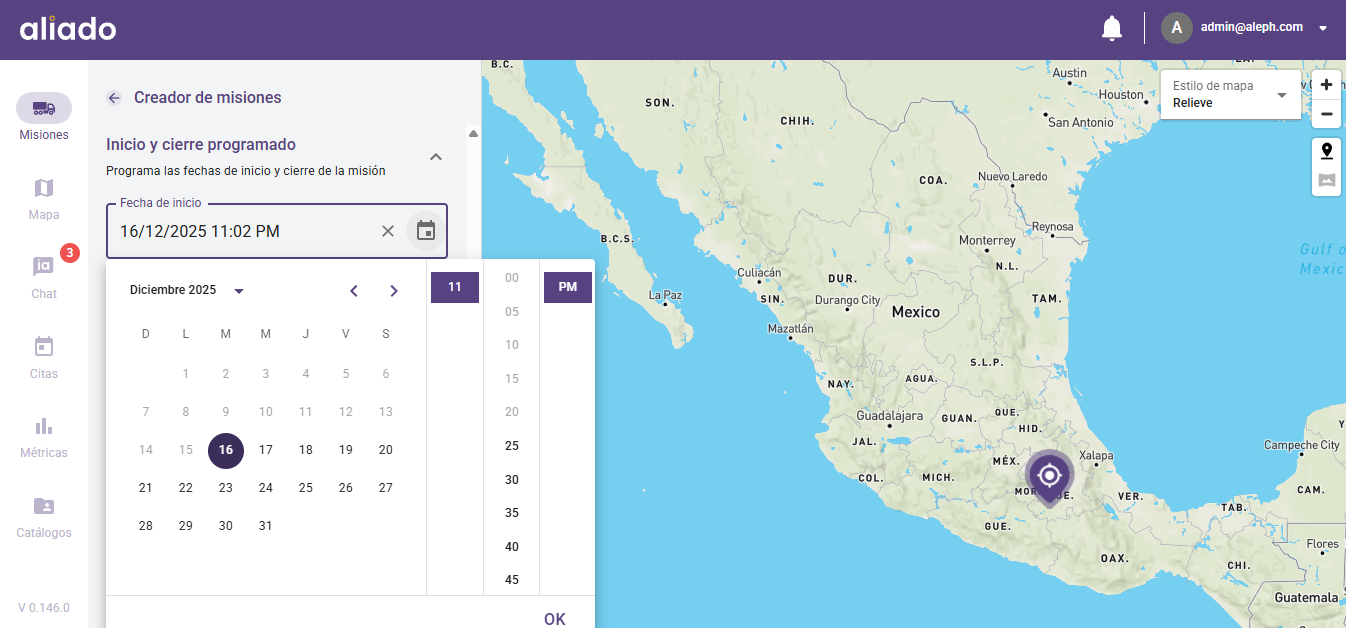The image size is (1346, 628).
Task: Click the calendar icon in date field
Action: pyautogui.click(x=426, y=231)
